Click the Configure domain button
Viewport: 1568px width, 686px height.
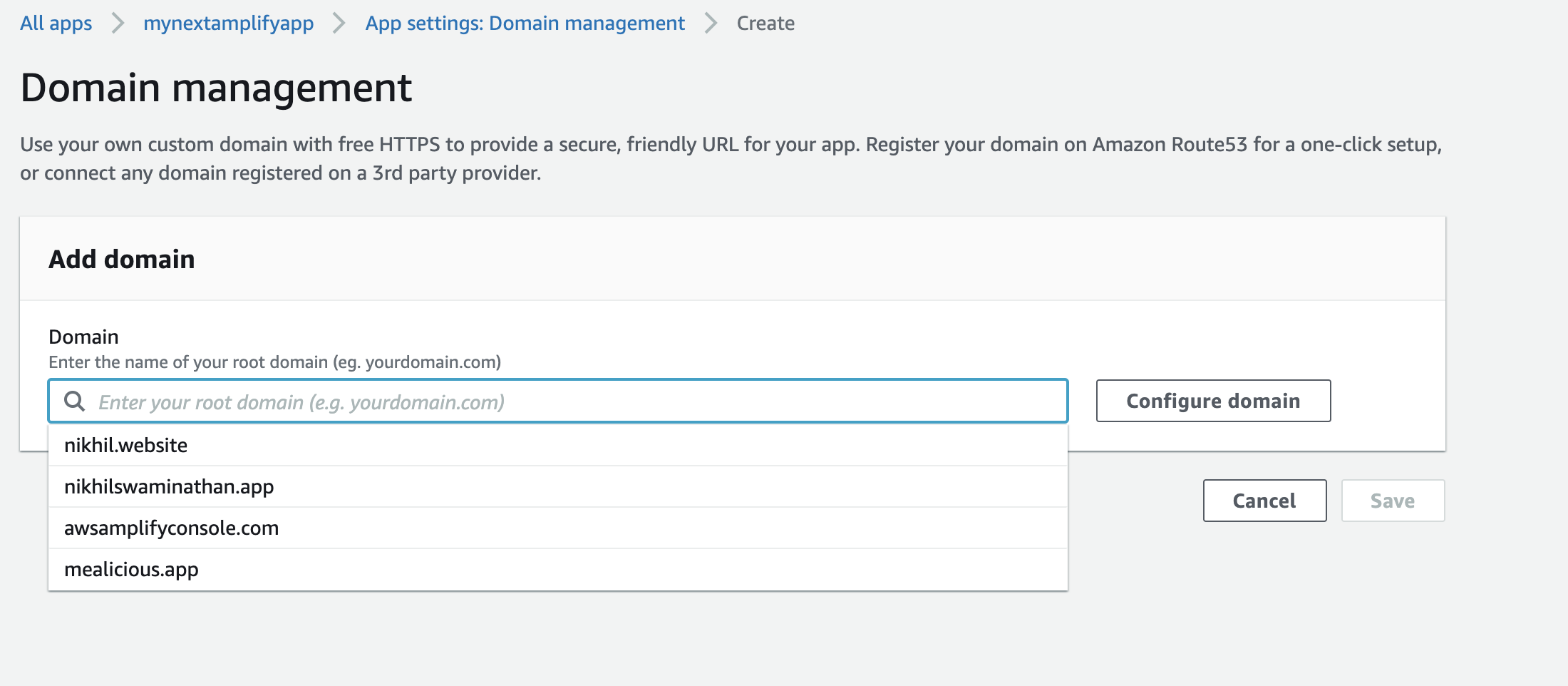click(x=1212, y=401)
